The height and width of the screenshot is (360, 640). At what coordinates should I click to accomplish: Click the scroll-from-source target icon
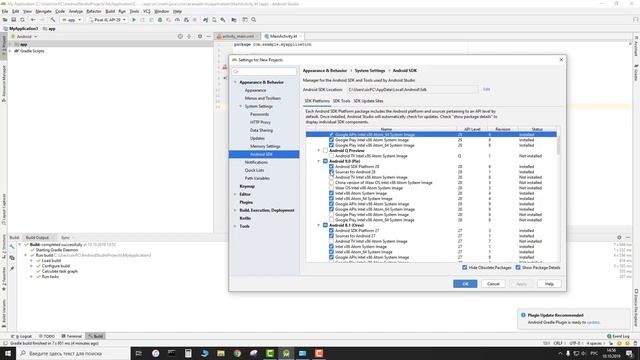[180, 36]
